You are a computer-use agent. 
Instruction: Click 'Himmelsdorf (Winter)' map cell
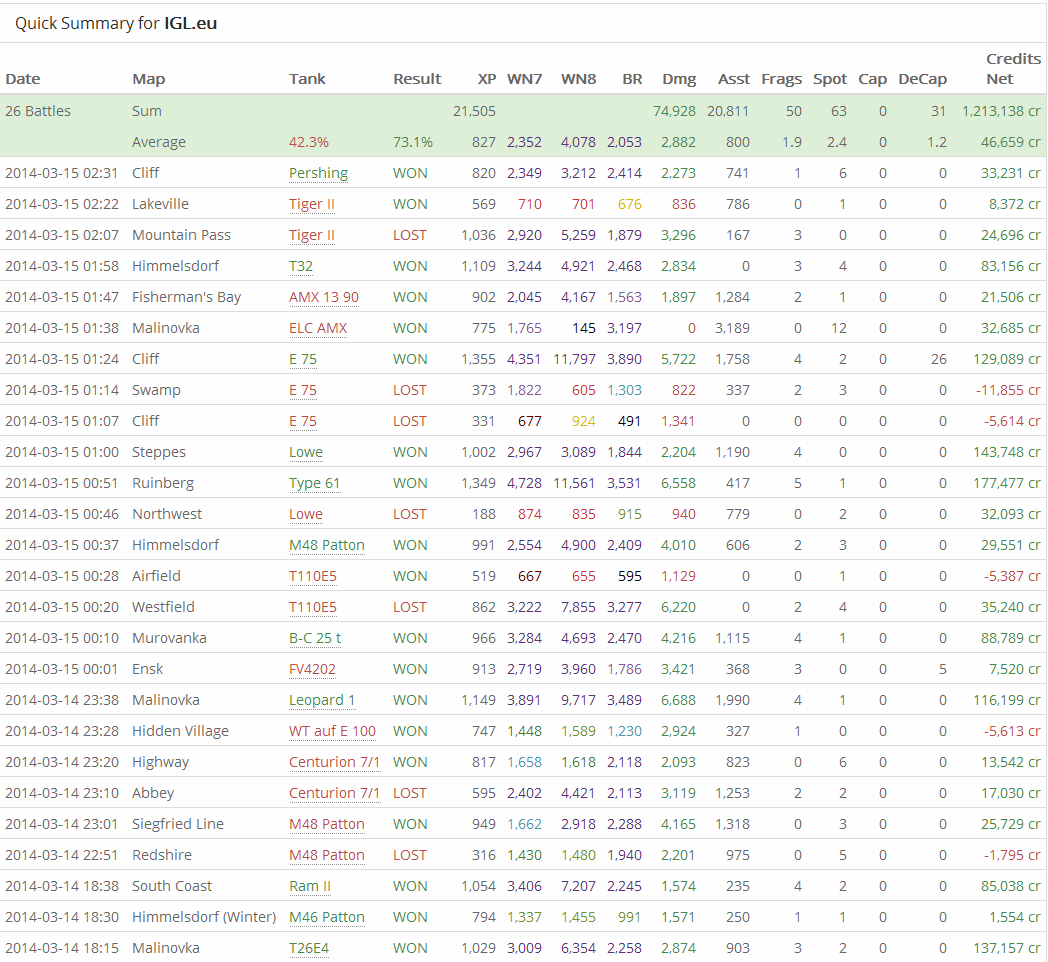204,917
